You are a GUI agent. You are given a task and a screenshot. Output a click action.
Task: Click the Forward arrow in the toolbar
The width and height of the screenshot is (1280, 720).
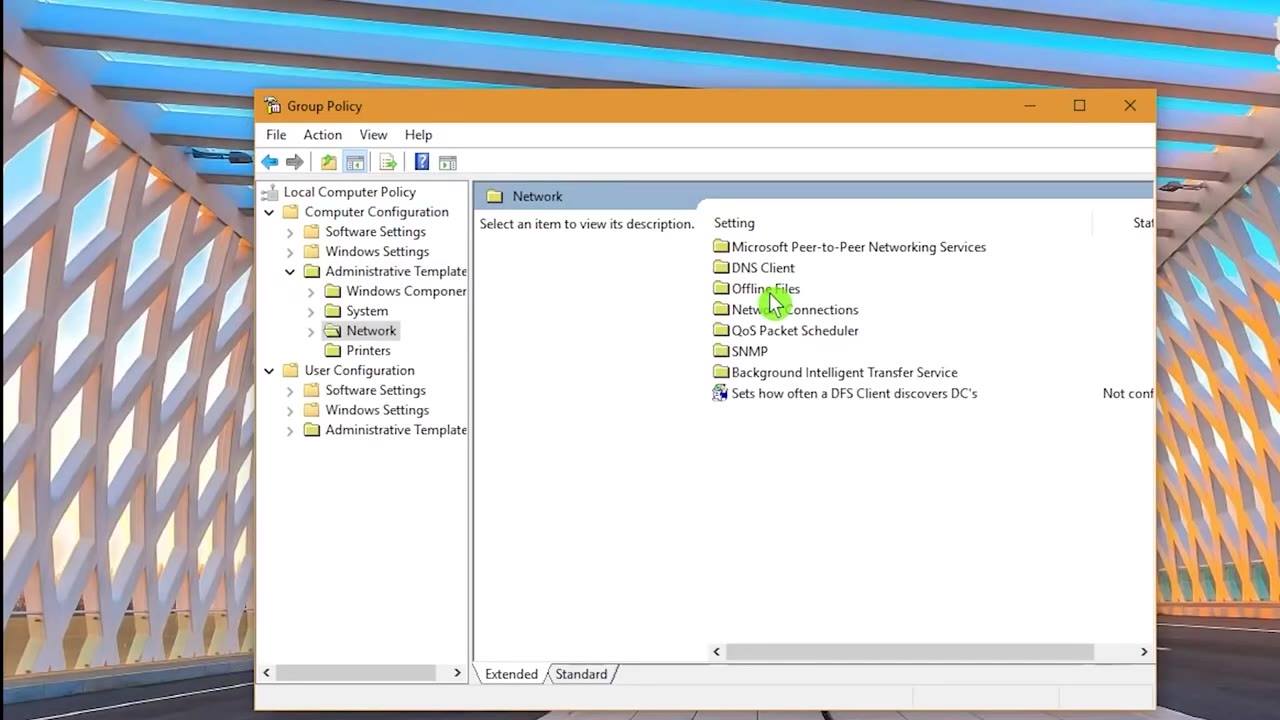click(294, 162)
